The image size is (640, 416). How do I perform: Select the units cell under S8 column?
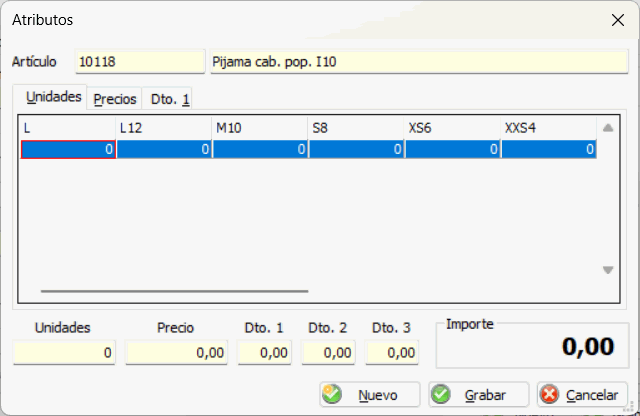357,149
